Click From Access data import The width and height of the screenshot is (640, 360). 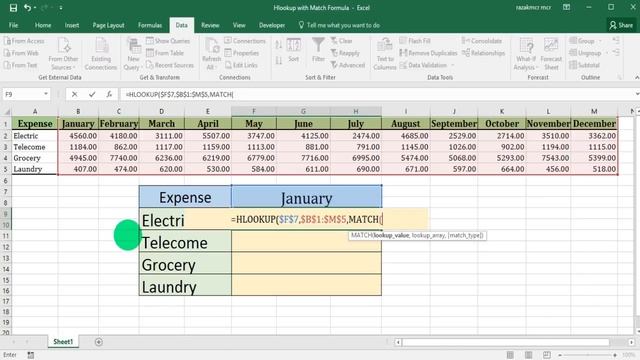pos(24,41)
